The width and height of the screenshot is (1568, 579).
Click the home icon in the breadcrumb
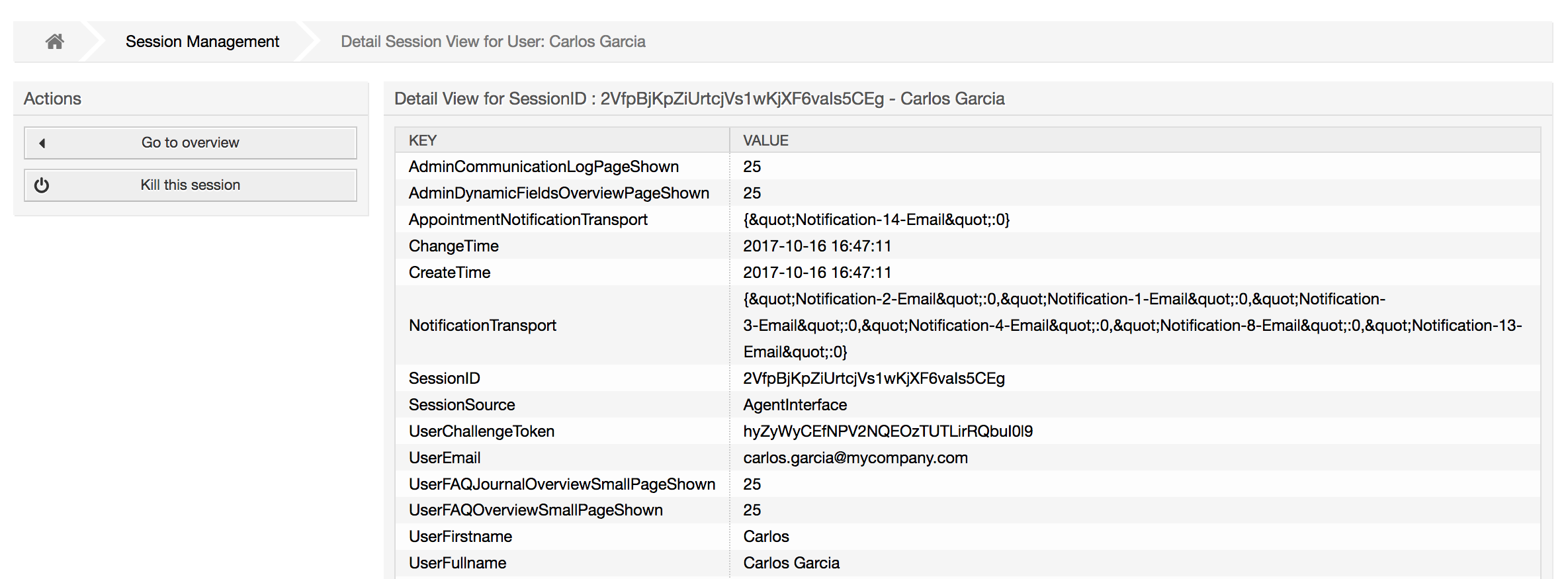point(54,42)
